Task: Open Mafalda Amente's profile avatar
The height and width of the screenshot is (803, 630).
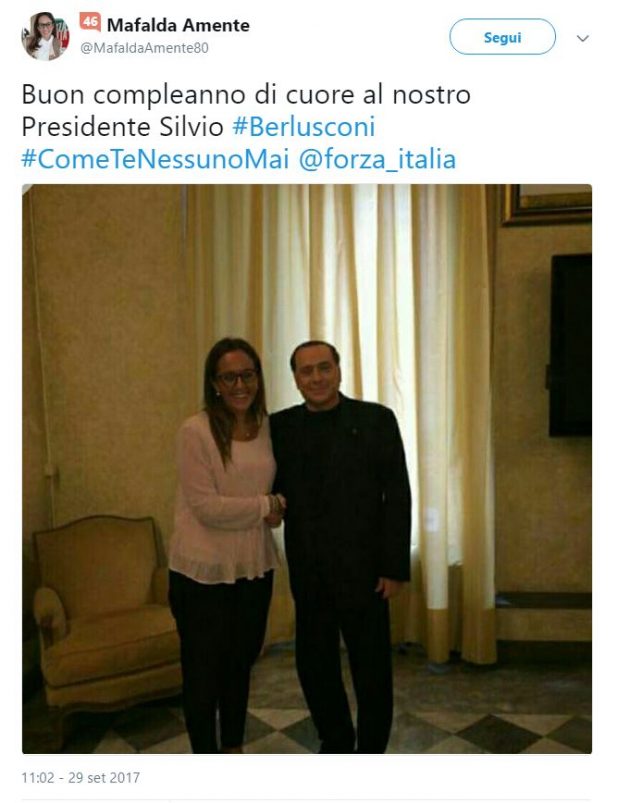Action: tap(45, 36)
